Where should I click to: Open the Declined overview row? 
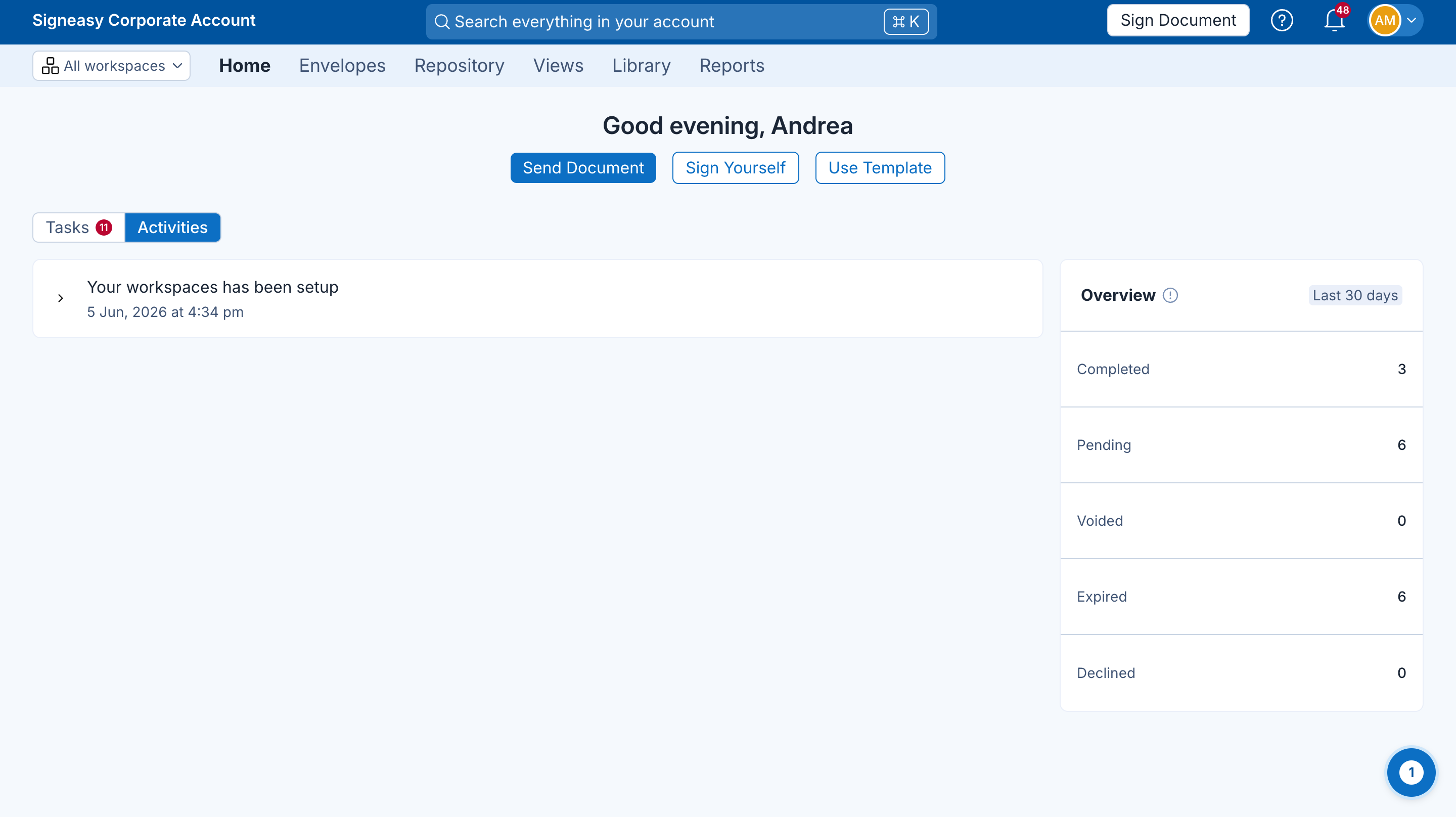click(1241, 673)
